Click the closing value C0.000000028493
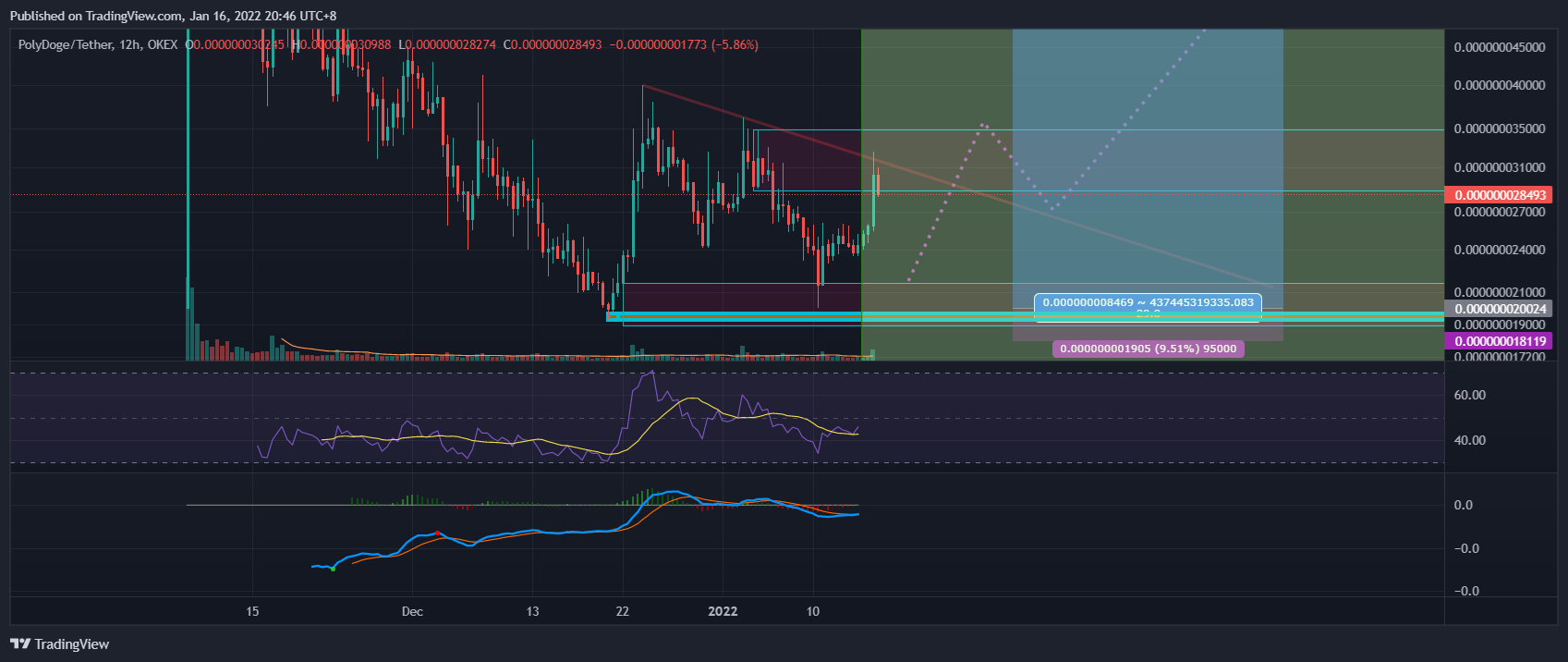Screen dimensions: 1568x662 click(553, 44)
